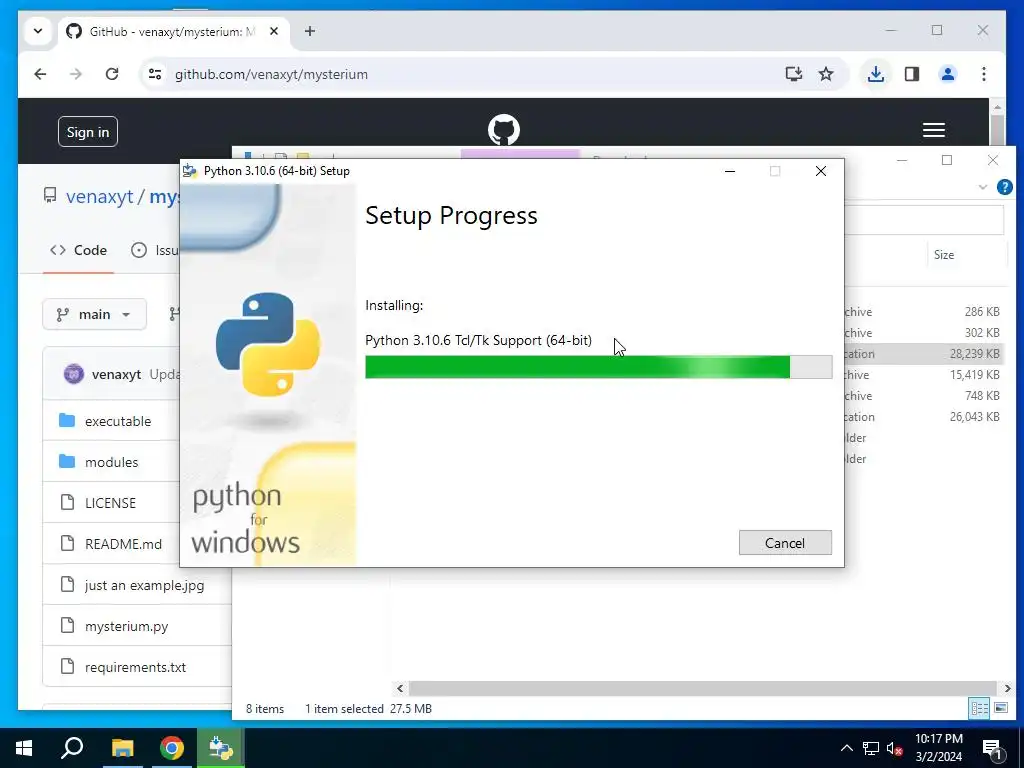Click venaxyt commit author name
Viewport: 1024px width, 768px height.
click(x=116, y=374)
